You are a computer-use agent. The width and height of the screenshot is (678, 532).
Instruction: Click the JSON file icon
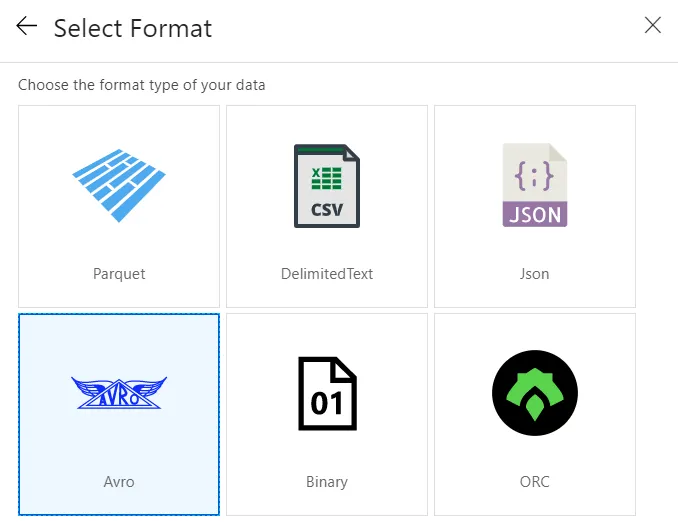tap(535, 186)
